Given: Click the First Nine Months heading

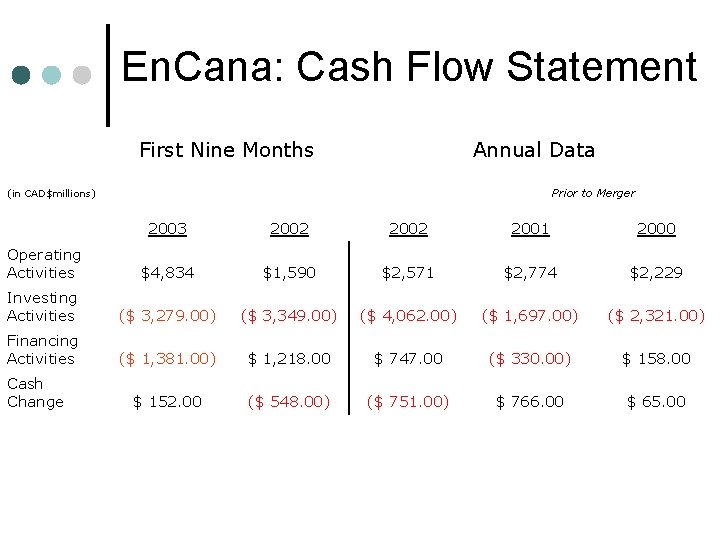Looking at the screenshot, I should (226, 150).
